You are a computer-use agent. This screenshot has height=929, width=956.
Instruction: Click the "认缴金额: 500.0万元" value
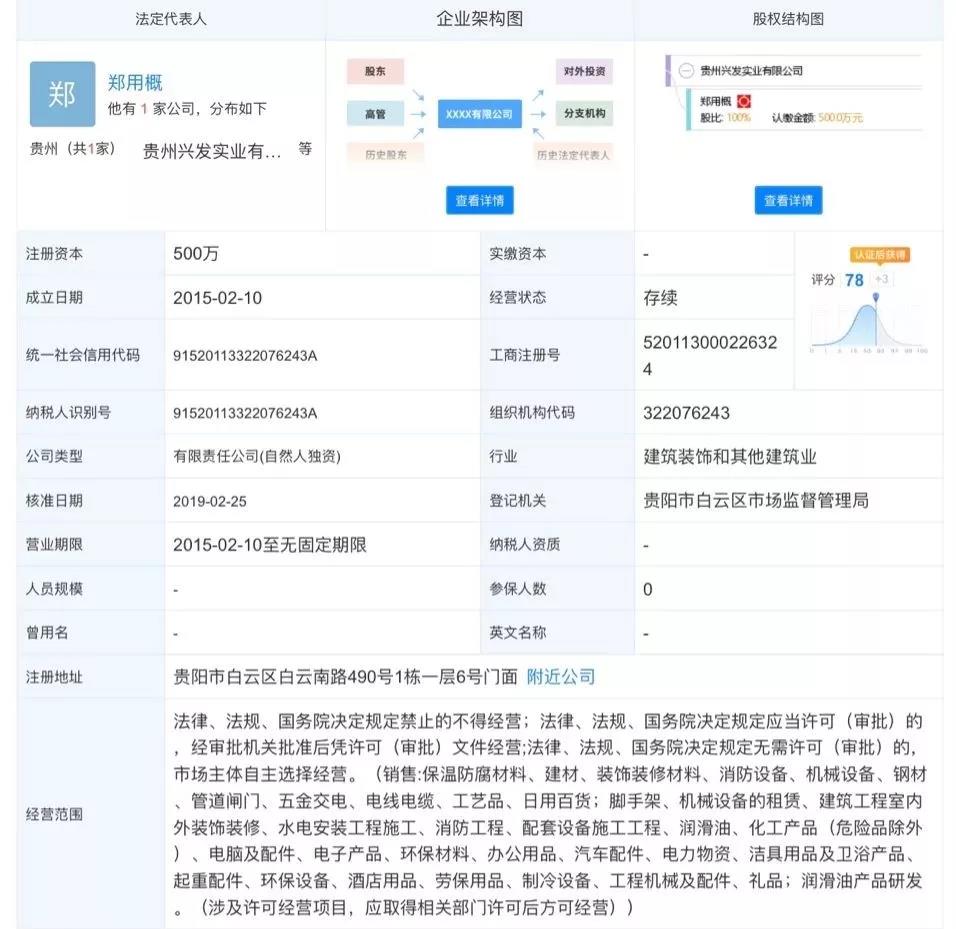point(817,118)
